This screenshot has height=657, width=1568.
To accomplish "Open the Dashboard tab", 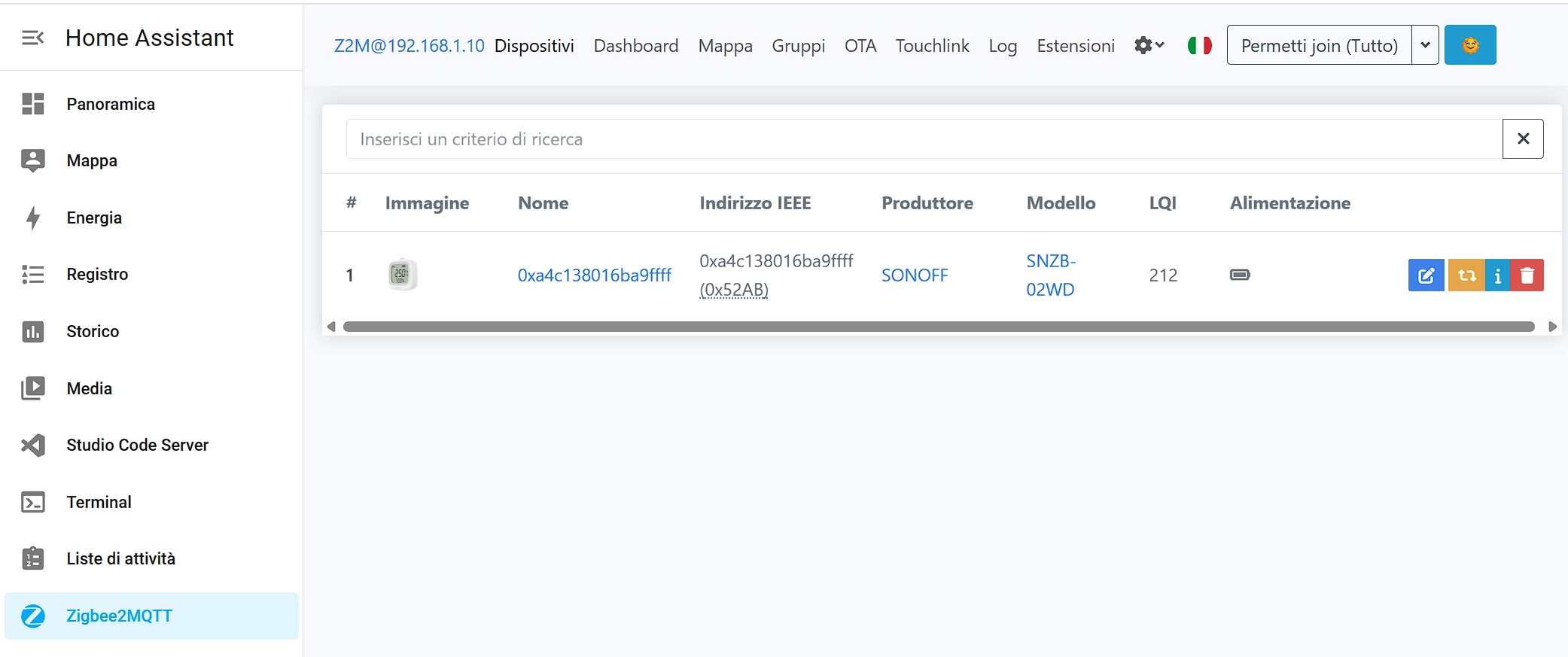I will [x=636, y=46].
